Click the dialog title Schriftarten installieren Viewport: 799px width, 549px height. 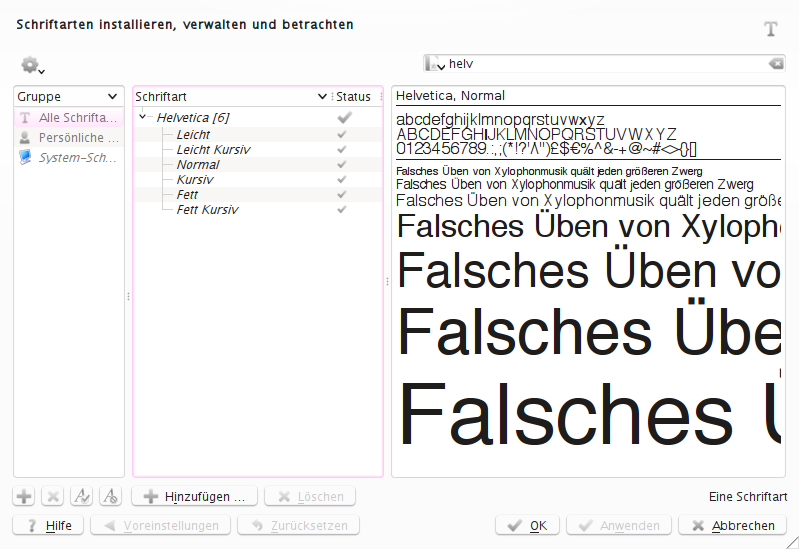point(185,24)
